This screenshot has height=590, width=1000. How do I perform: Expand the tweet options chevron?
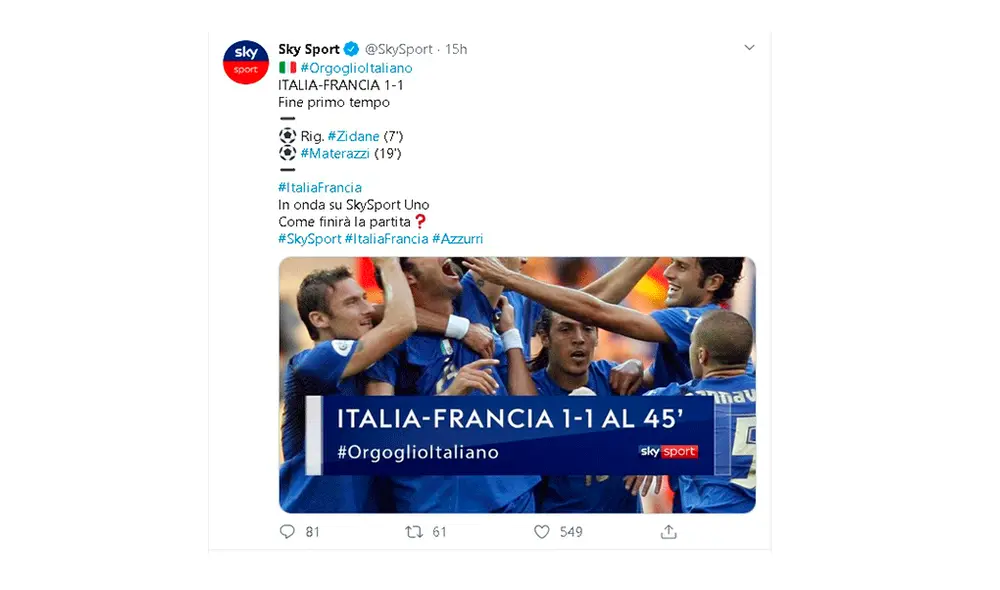point(749,48)
